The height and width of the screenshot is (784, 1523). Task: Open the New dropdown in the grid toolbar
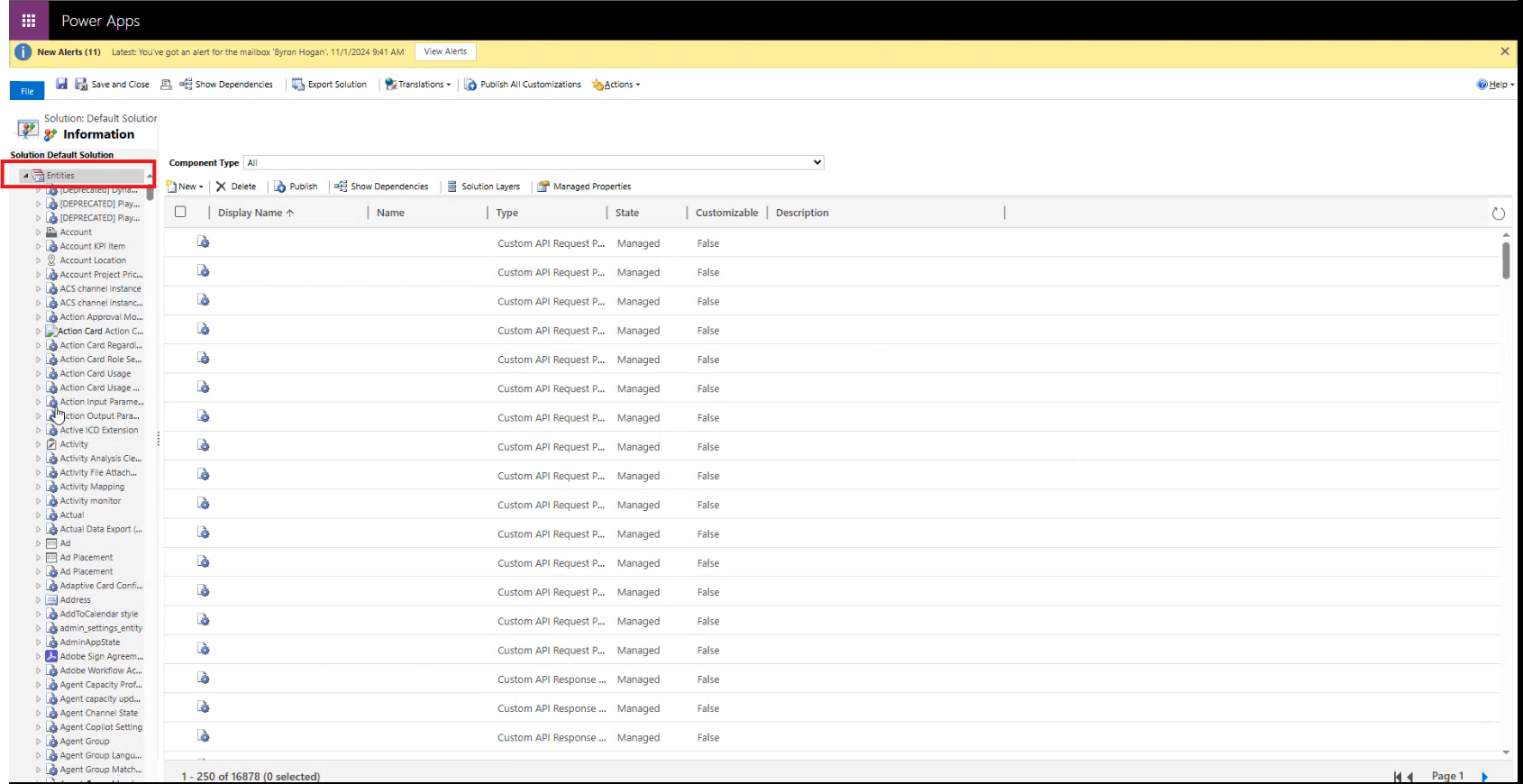185,187
